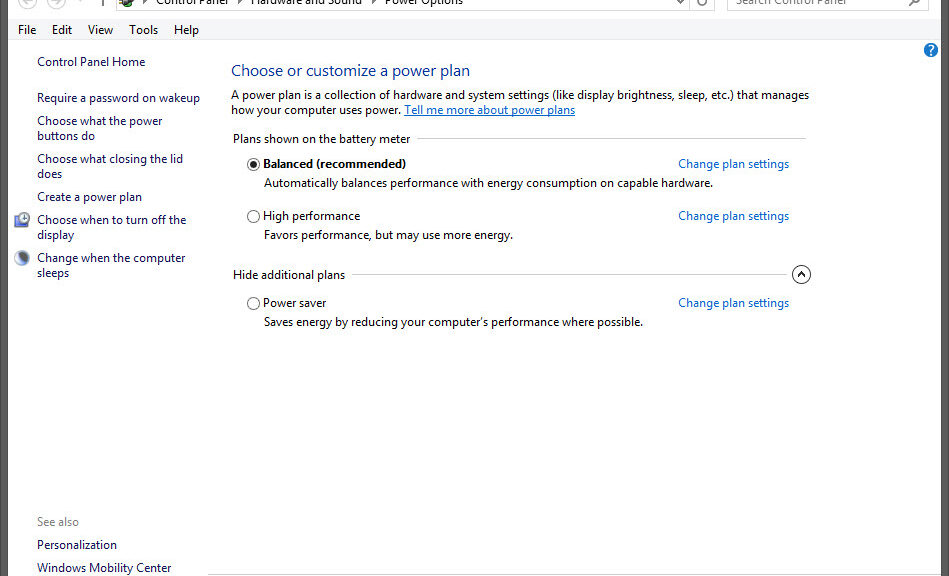Screen dimensions: 949x576
Task: Select the Balanced power plan
Action: pyautogui.click(x=253, y=163)
